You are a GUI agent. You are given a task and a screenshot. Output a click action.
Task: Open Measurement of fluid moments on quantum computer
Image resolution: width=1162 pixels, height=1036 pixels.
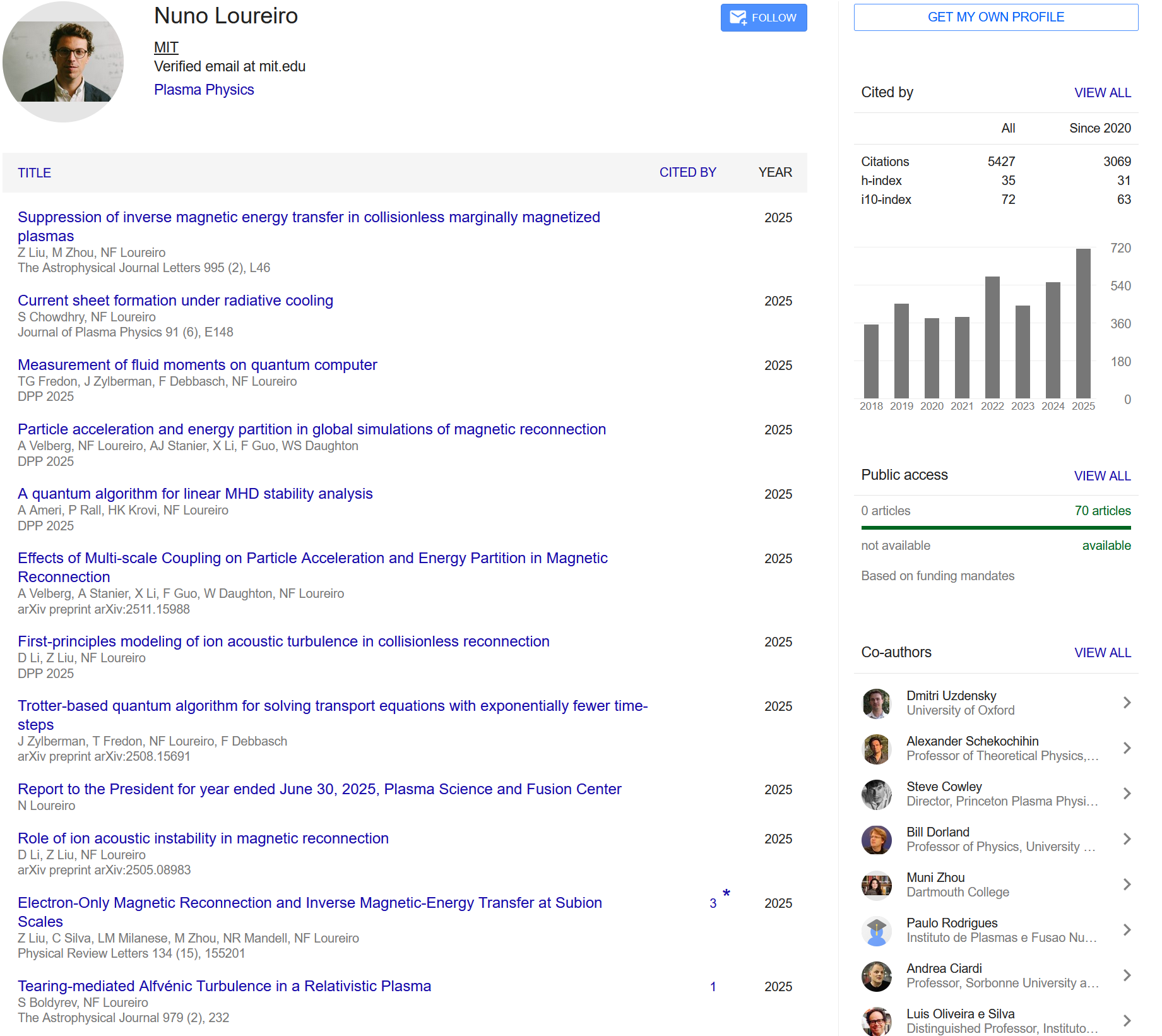(198, 365)
